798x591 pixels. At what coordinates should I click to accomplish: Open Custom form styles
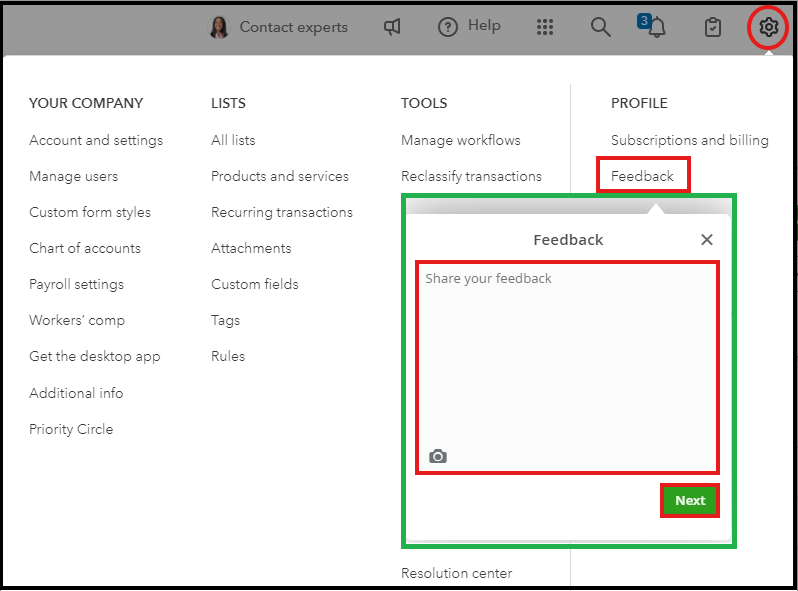click(90, 212)
